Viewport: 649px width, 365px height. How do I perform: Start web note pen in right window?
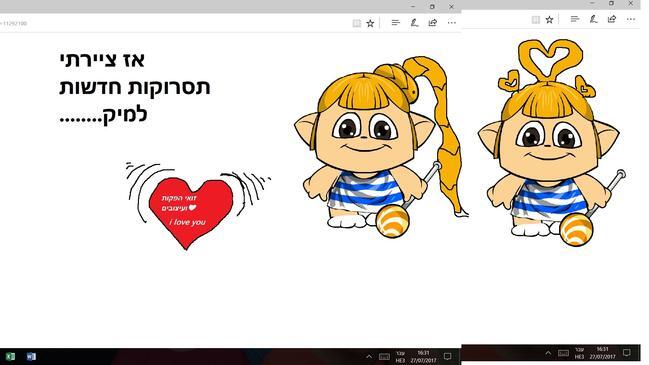pyautogui.click(x=594, y=19)
